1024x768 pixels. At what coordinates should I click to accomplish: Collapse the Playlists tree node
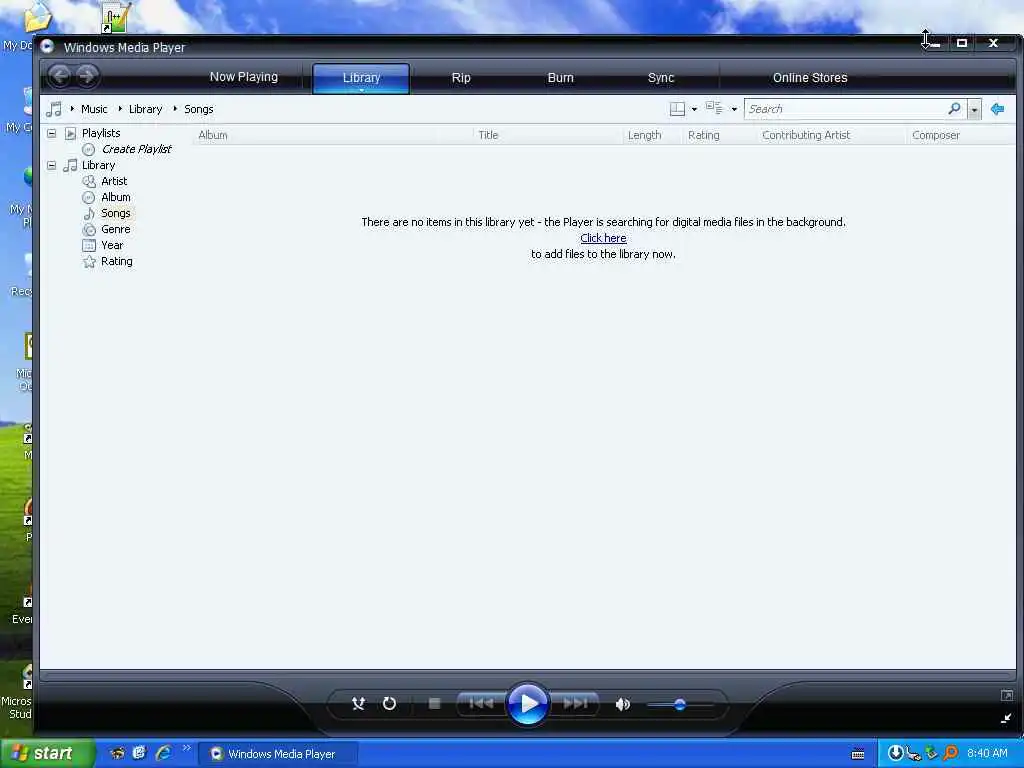[52, 133]
